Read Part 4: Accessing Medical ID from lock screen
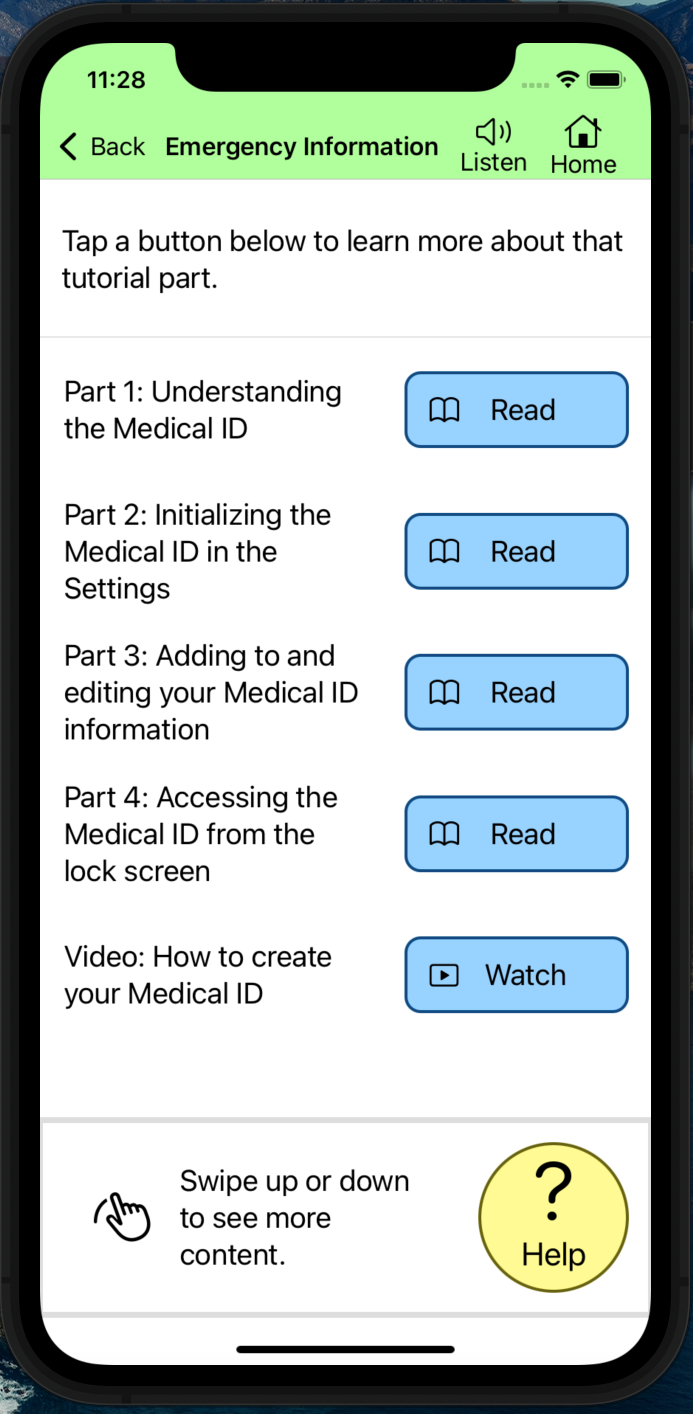This screenshot has width=693, height=1414. coord(516,833)
